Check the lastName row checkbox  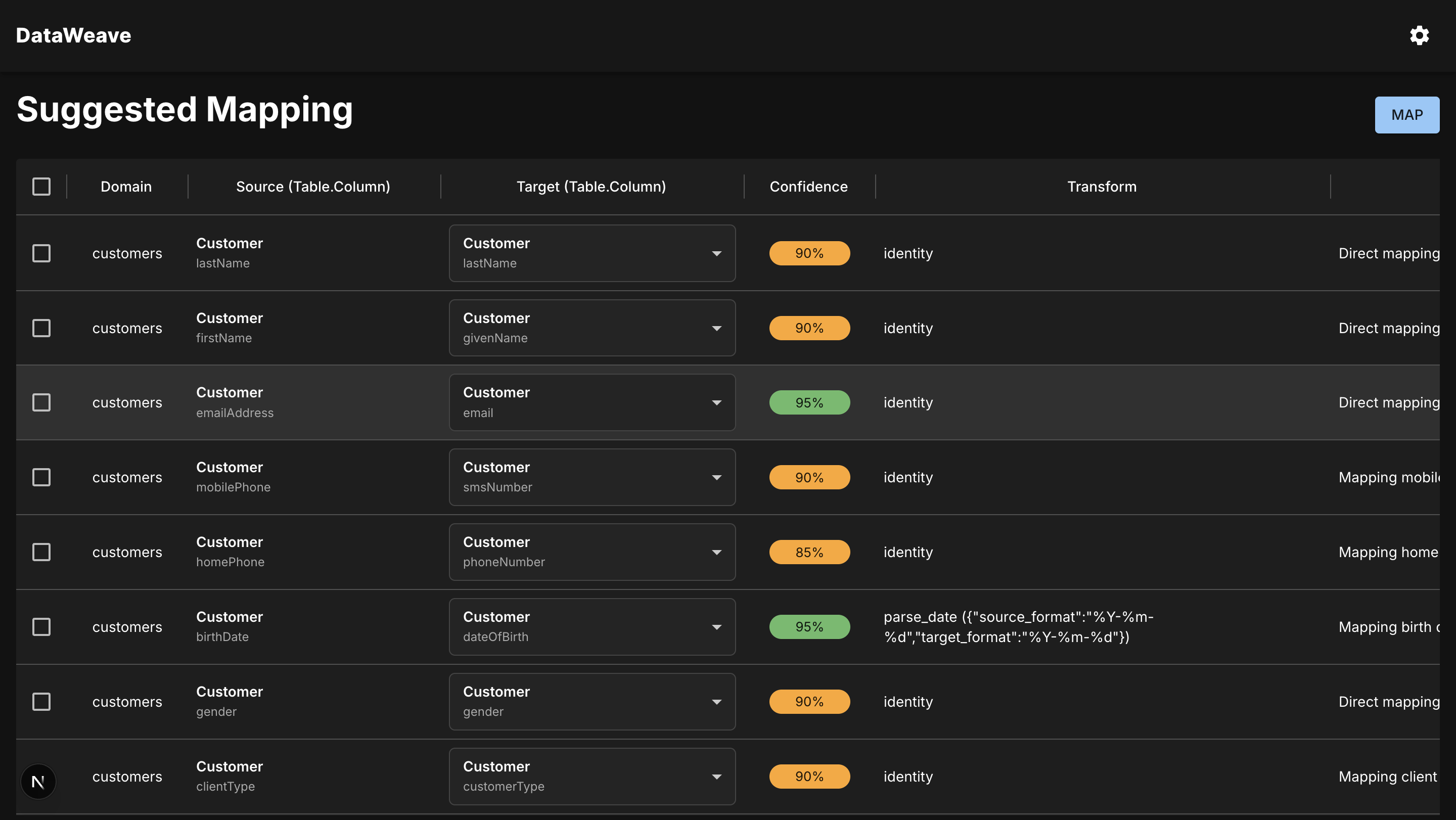[x=41, y=253]
